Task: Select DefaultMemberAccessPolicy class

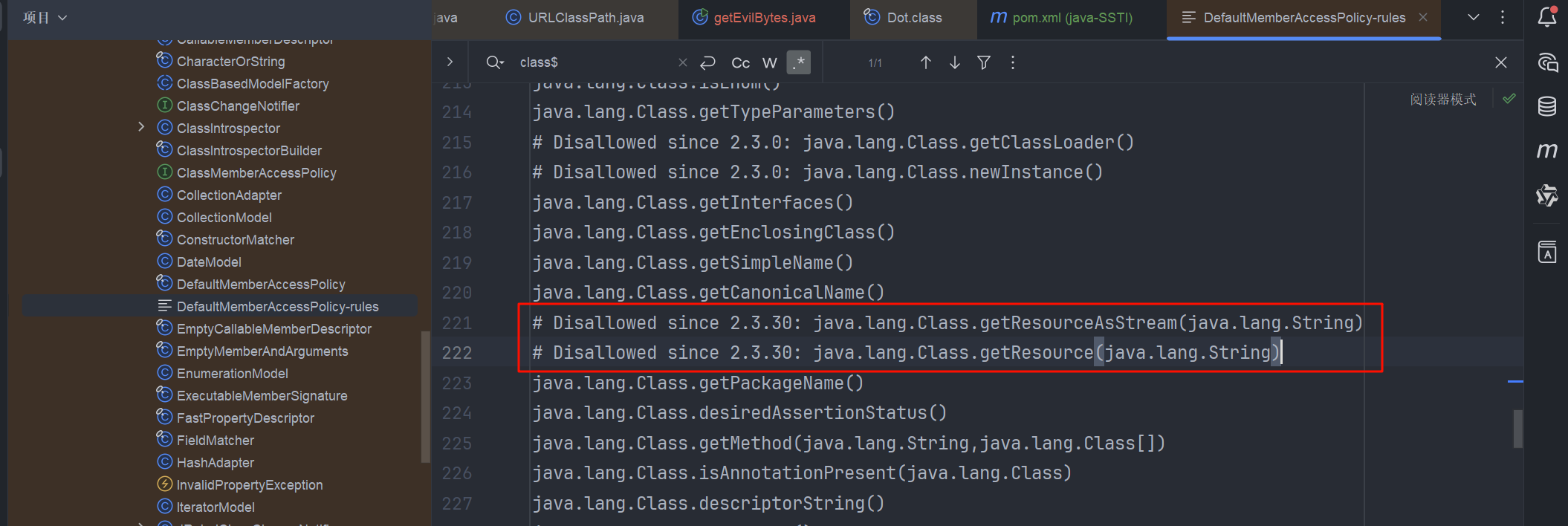Action: 261,285
